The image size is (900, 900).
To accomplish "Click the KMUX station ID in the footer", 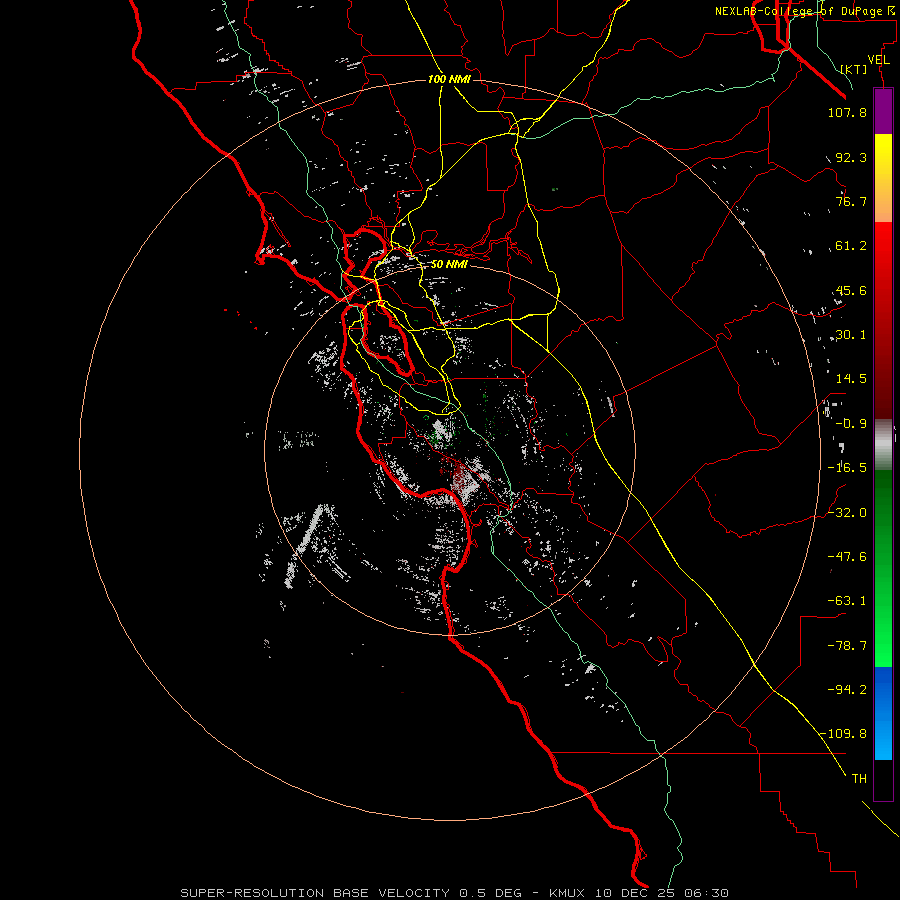I will [x=568, y=893].
